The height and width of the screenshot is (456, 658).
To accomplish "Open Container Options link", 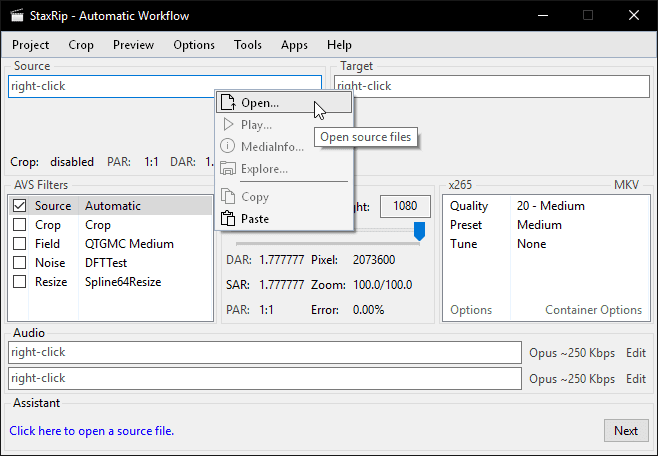I will pyautogui.click(x=593, y=310).
